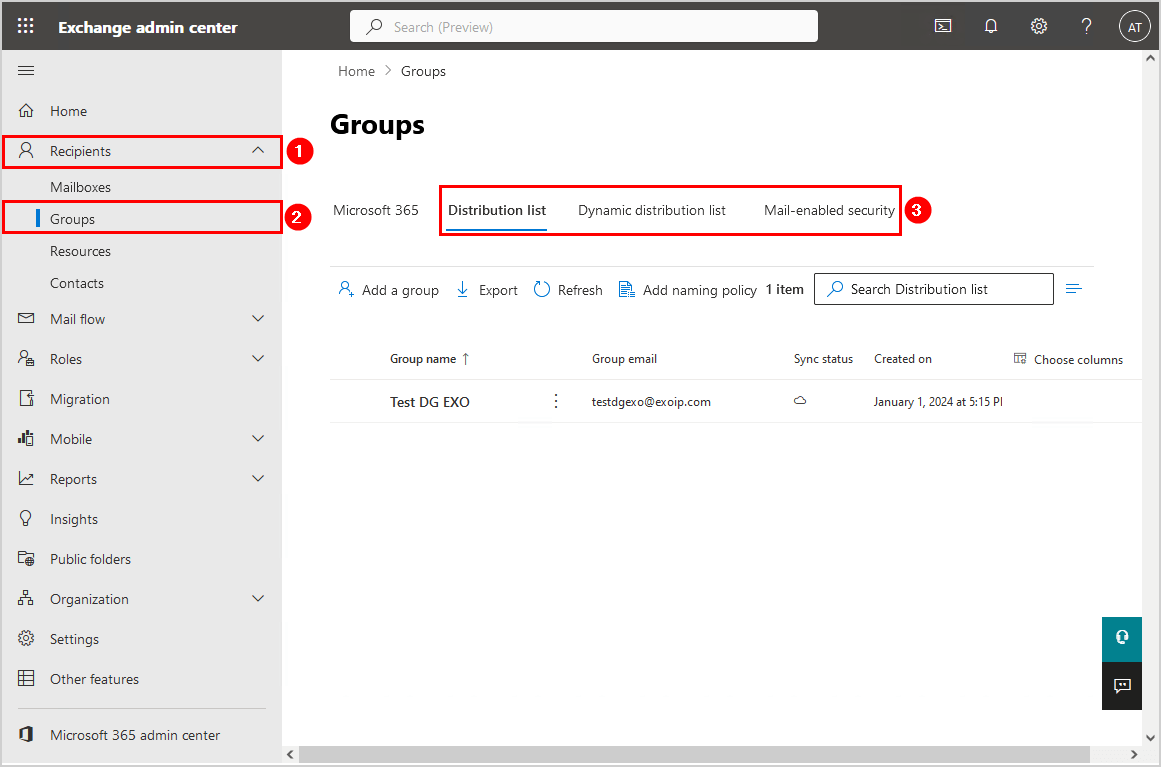Open the notifications bell
The height and width of the screenshot is (767, 1161).
991,27
